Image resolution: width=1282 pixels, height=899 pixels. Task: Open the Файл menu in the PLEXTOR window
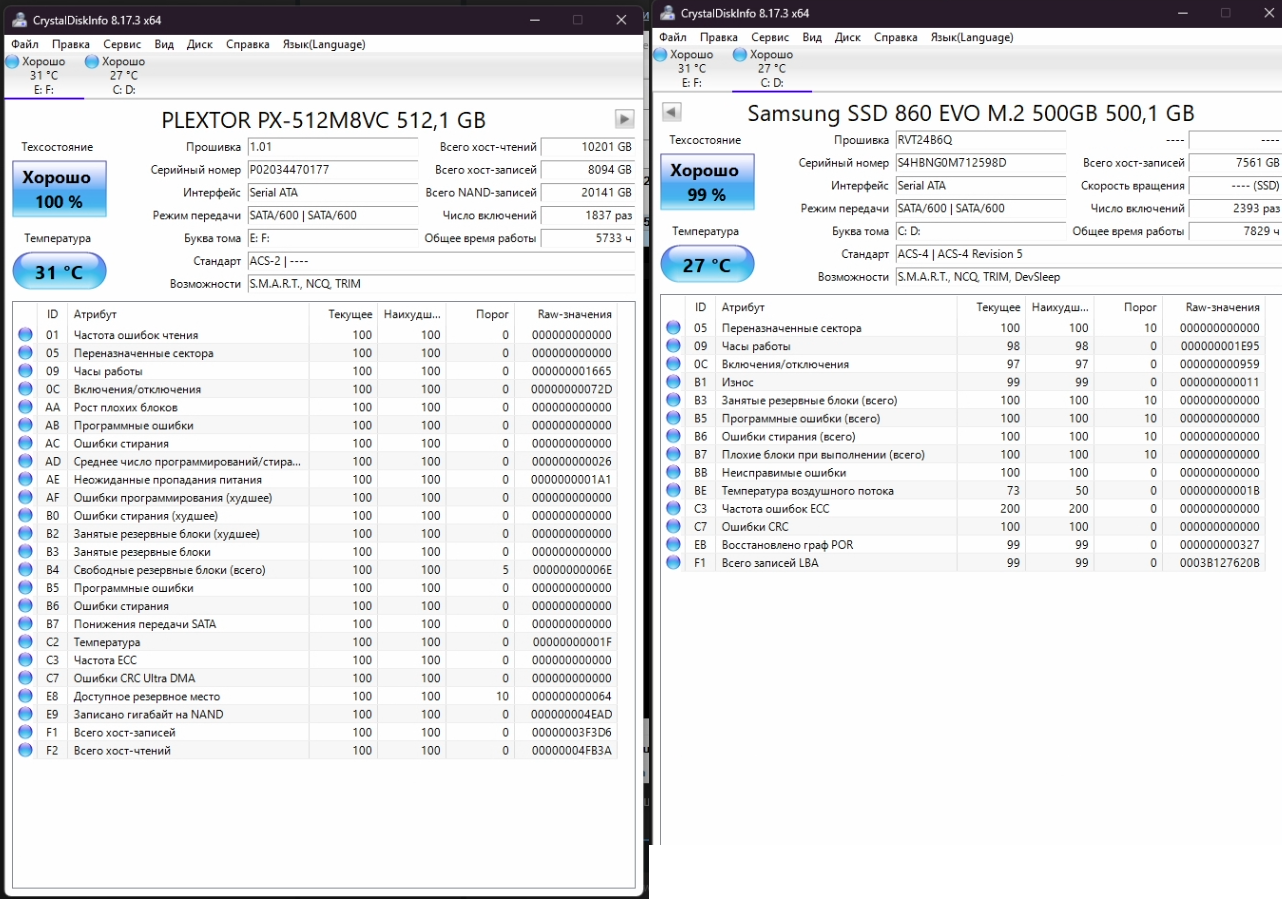point(25,44)
